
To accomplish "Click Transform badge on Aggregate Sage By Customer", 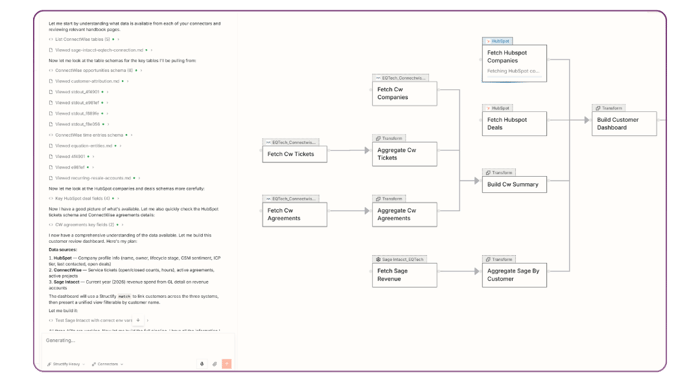I will (499, 259).
